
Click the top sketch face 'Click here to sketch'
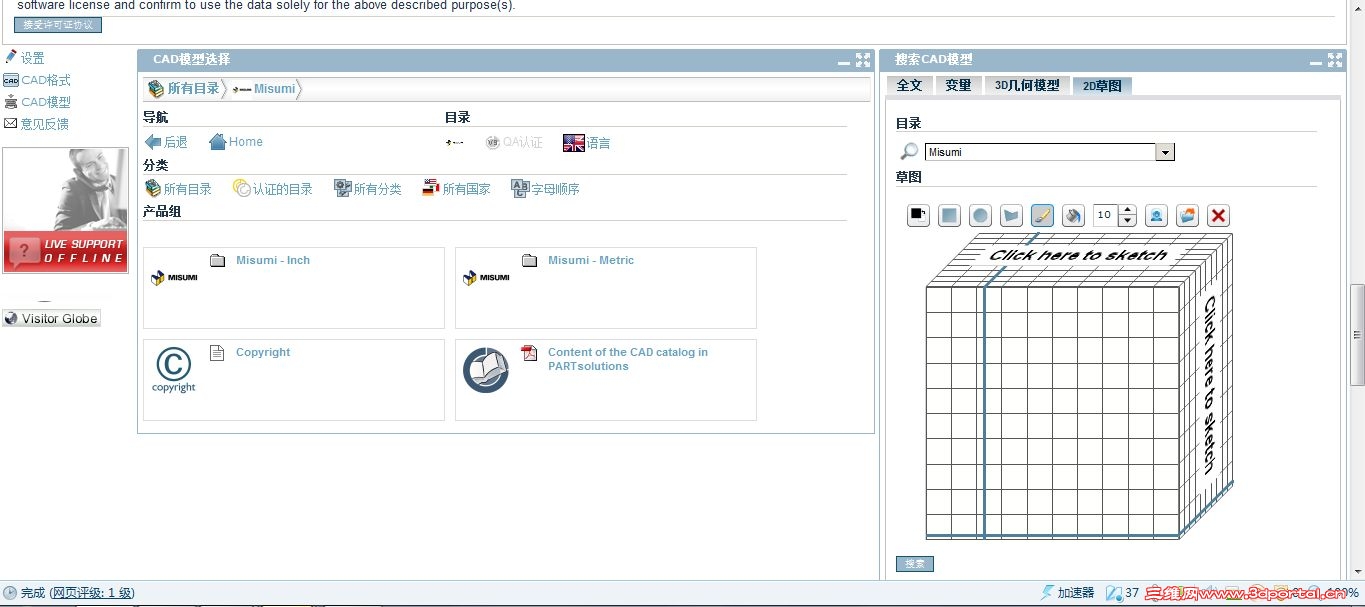click(x=1078, y=255)
